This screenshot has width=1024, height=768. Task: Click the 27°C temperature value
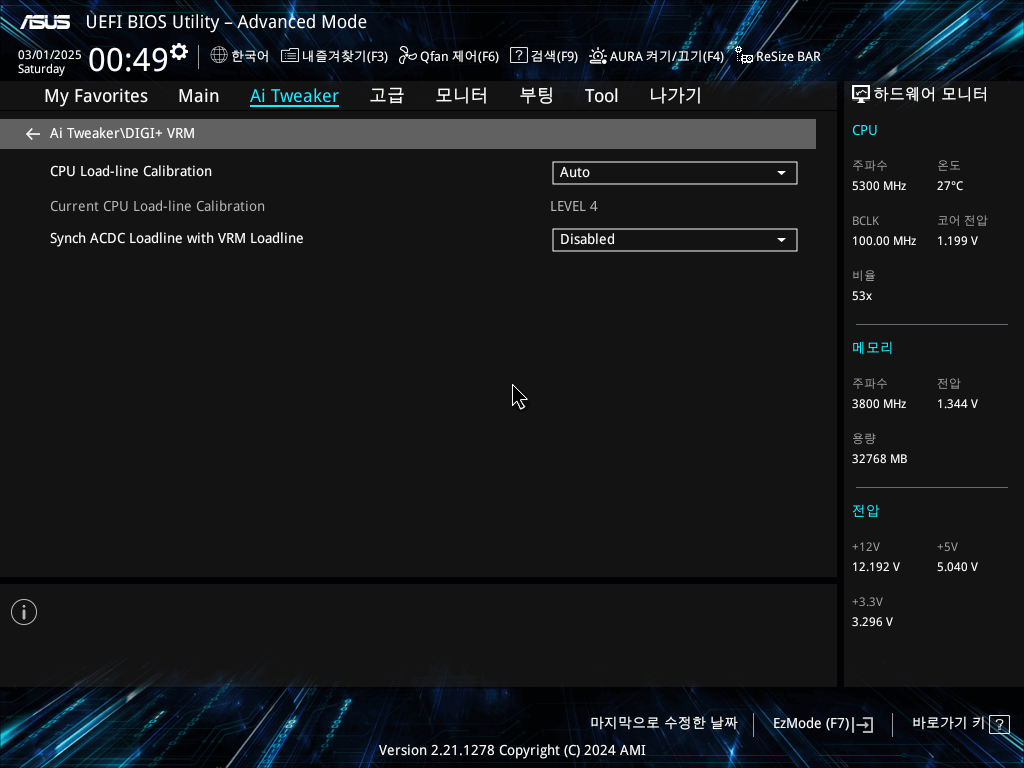tap(950, 186)
